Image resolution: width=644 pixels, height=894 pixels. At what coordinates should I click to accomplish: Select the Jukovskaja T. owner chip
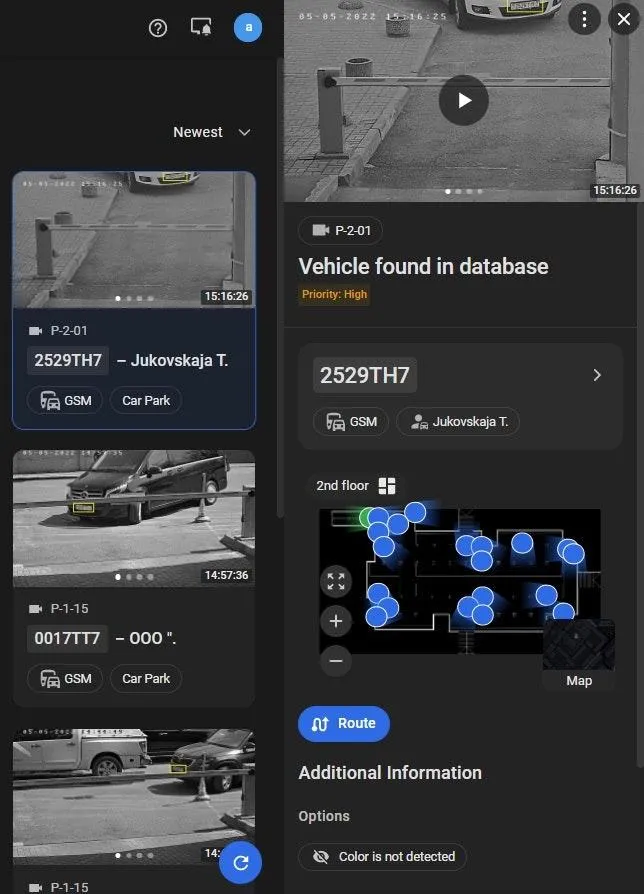pyautogui.click(x=458, y=422)
